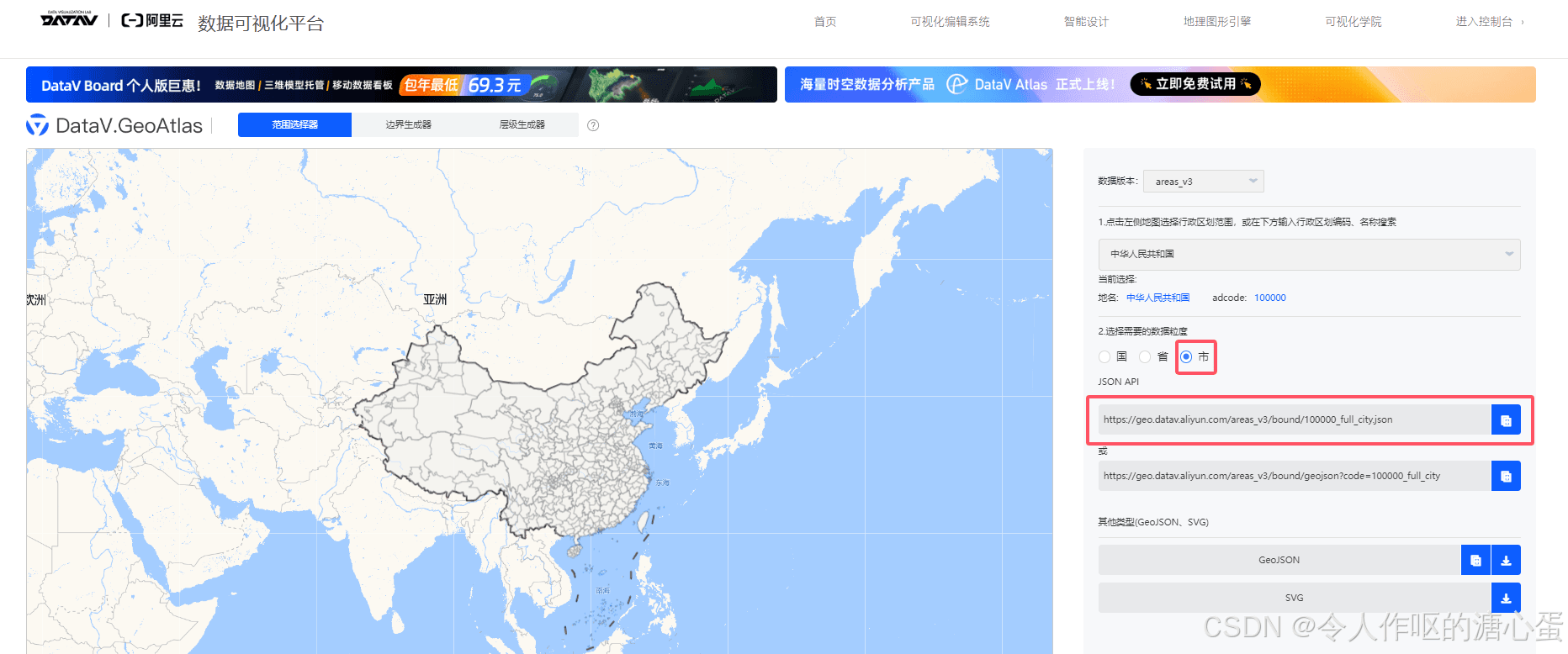Click the DataV.GeoAtlas logo icon
This screenshot has height=654, width=1568.
37,125
